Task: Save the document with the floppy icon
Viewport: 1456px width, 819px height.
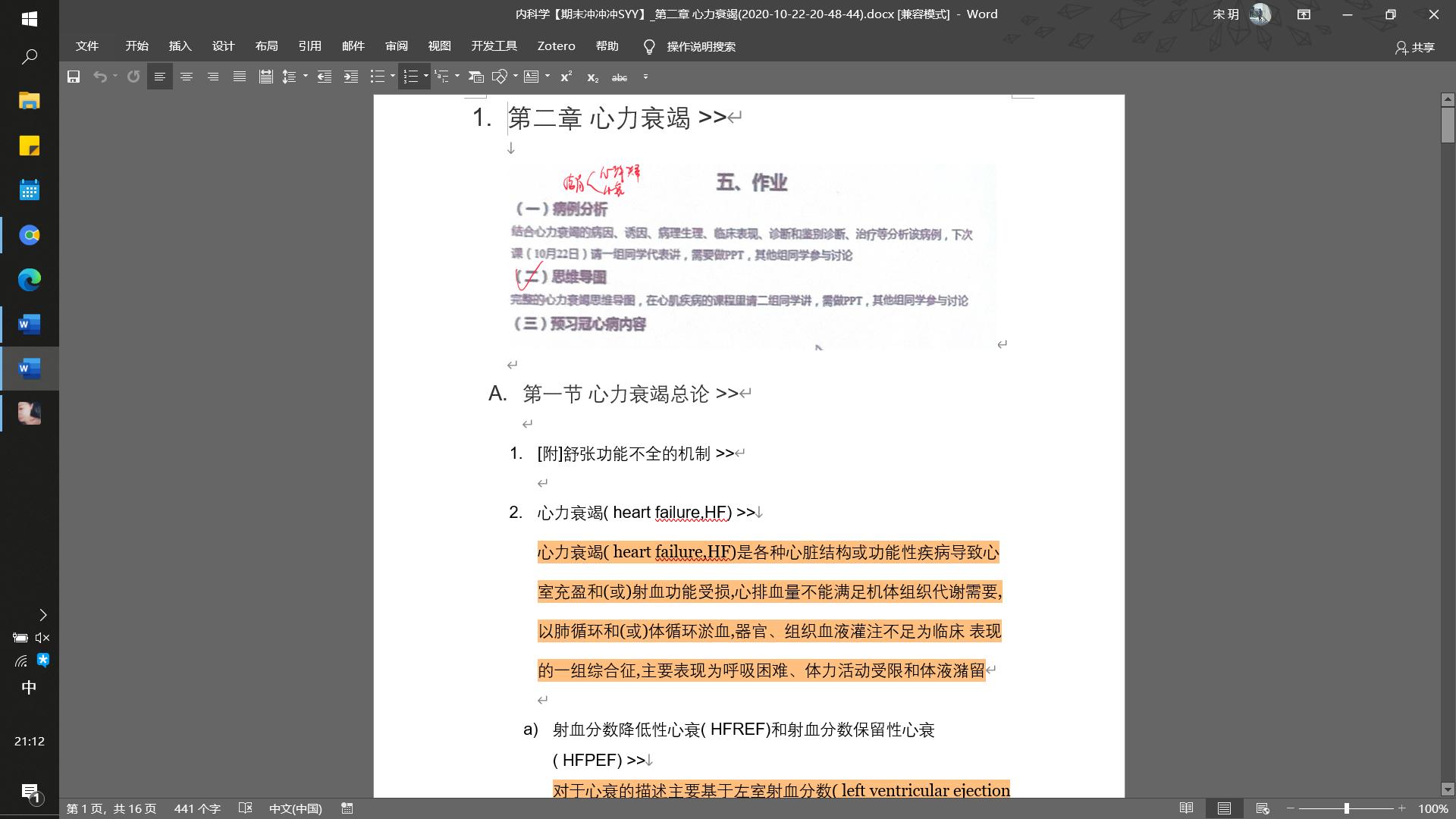Action: point(74,77)
